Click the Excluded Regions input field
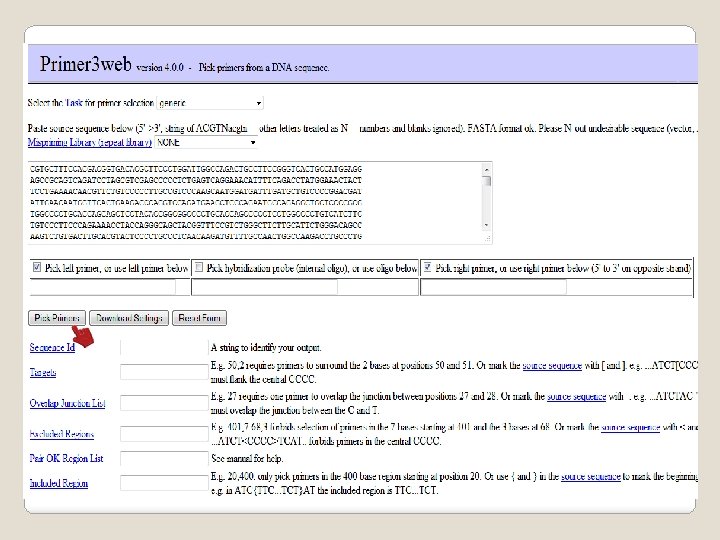 click(x=164, y=434)
